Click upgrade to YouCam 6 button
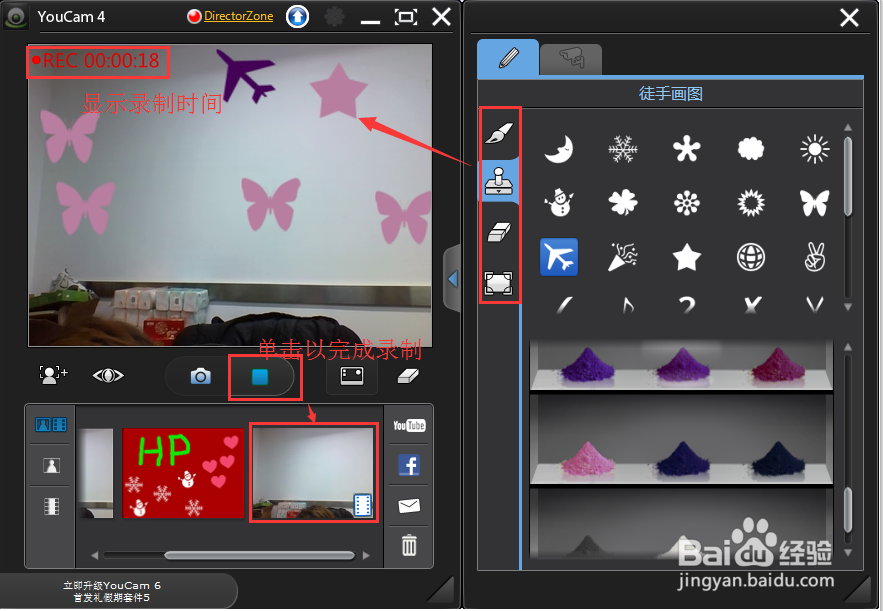 click(x=111, y=590)
